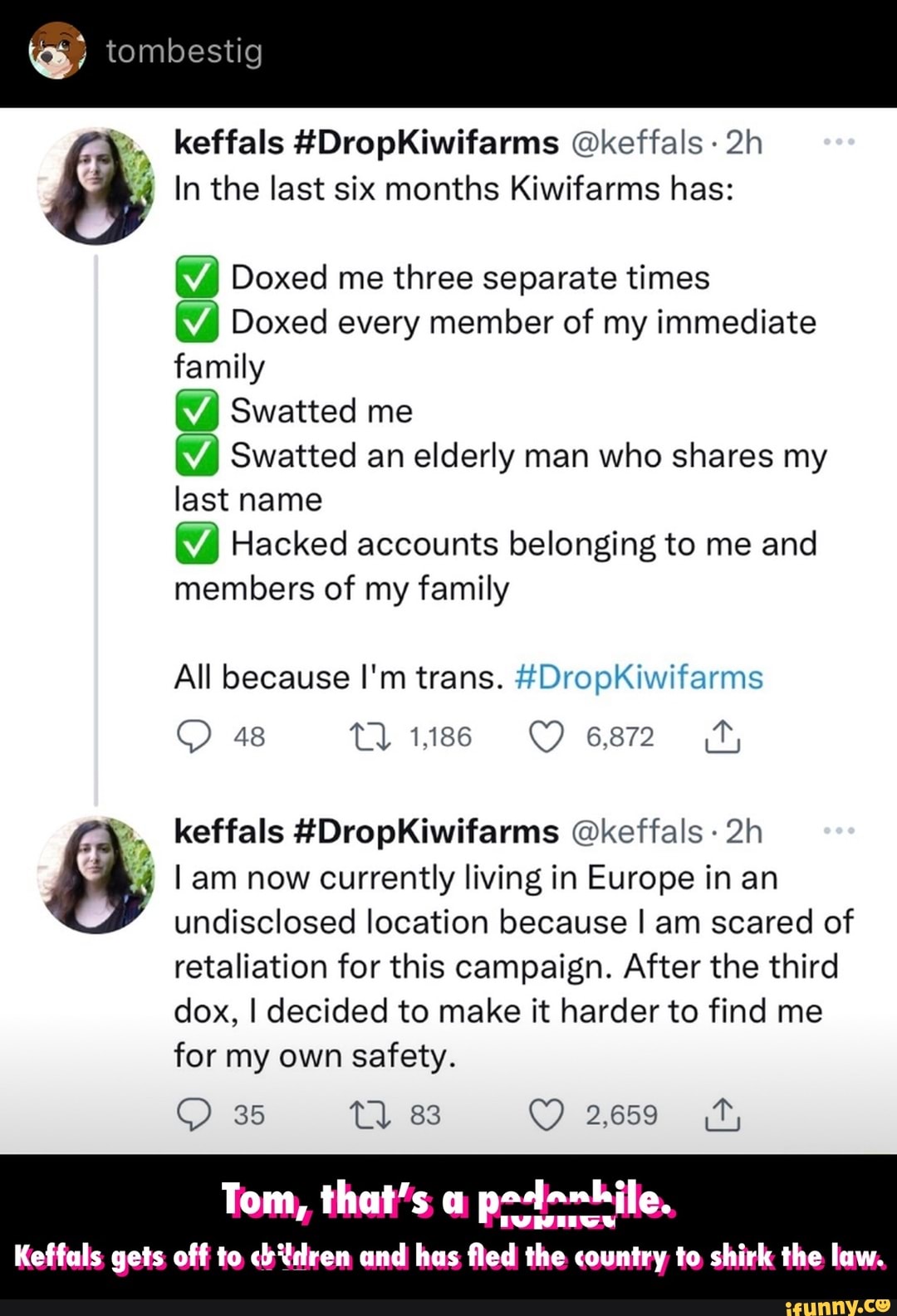This screenshot has width=897, height=1316.
Task: Open the reply icon showing 35
Action: pos(196,1115)
